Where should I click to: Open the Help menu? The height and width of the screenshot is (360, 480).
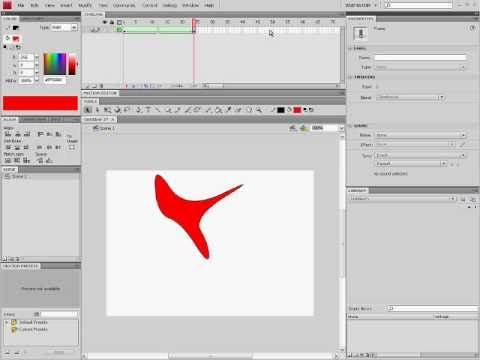point(209,5)
